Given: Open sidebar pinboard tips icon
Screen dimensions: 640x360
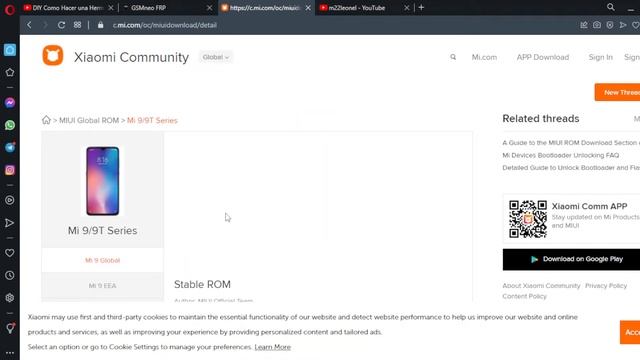Looking at the screenshot, I should pyautogui.click(x=10, y=328).
